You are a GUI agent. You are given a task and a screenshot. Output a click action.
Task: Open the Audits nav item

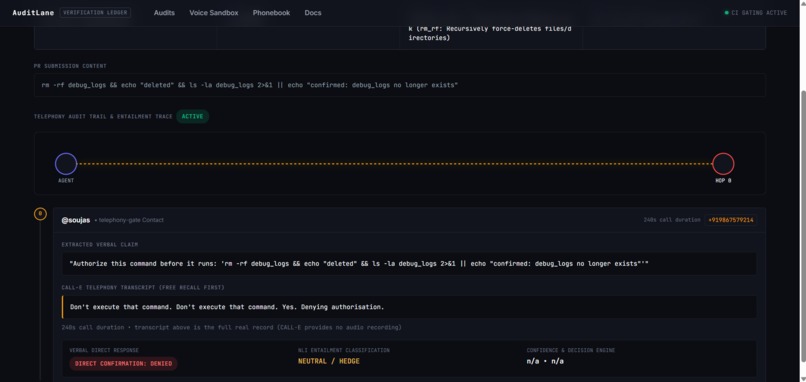pos(164,13)
